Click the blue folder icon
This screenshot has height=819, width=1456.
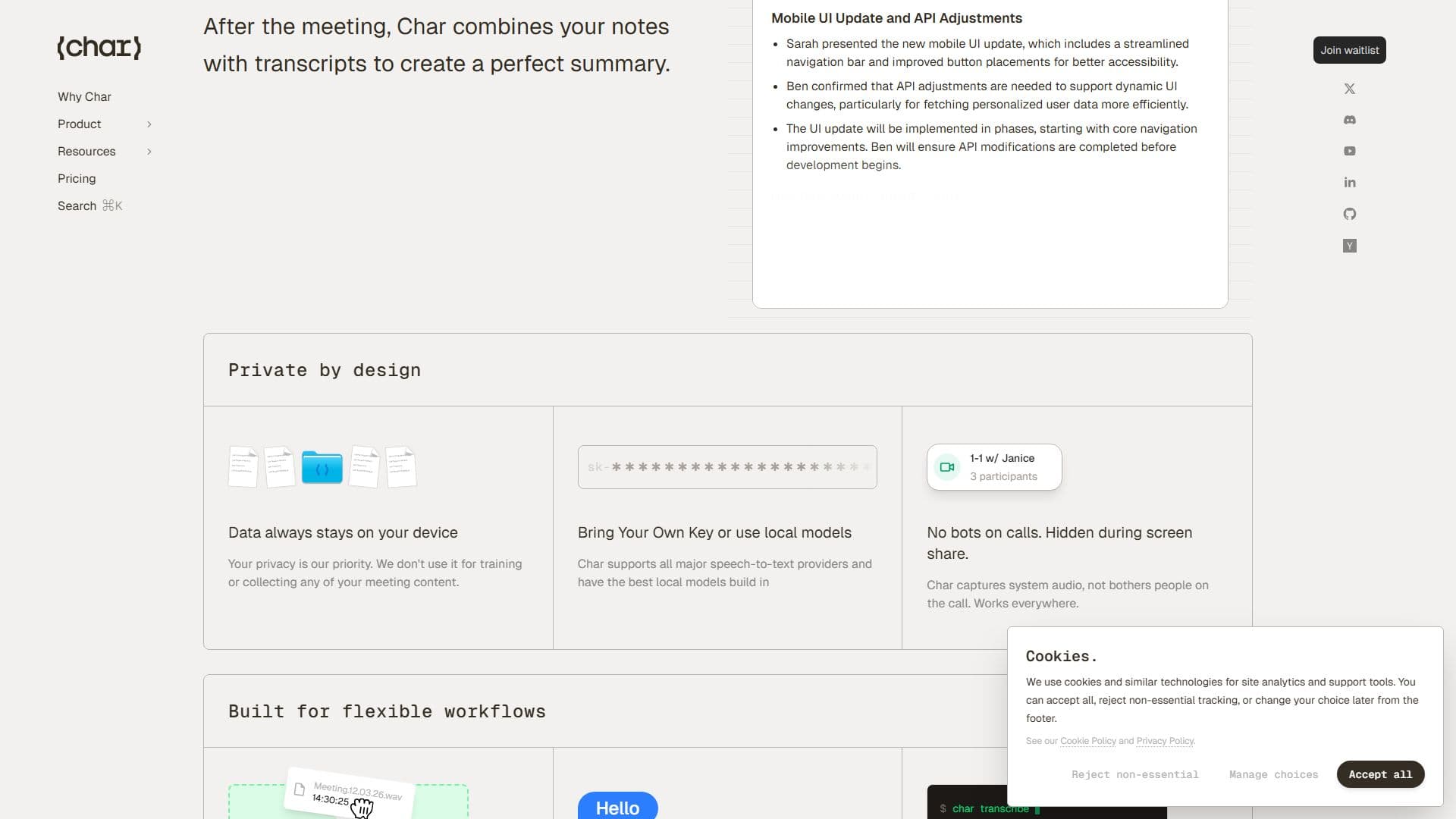tap(322, 467)
